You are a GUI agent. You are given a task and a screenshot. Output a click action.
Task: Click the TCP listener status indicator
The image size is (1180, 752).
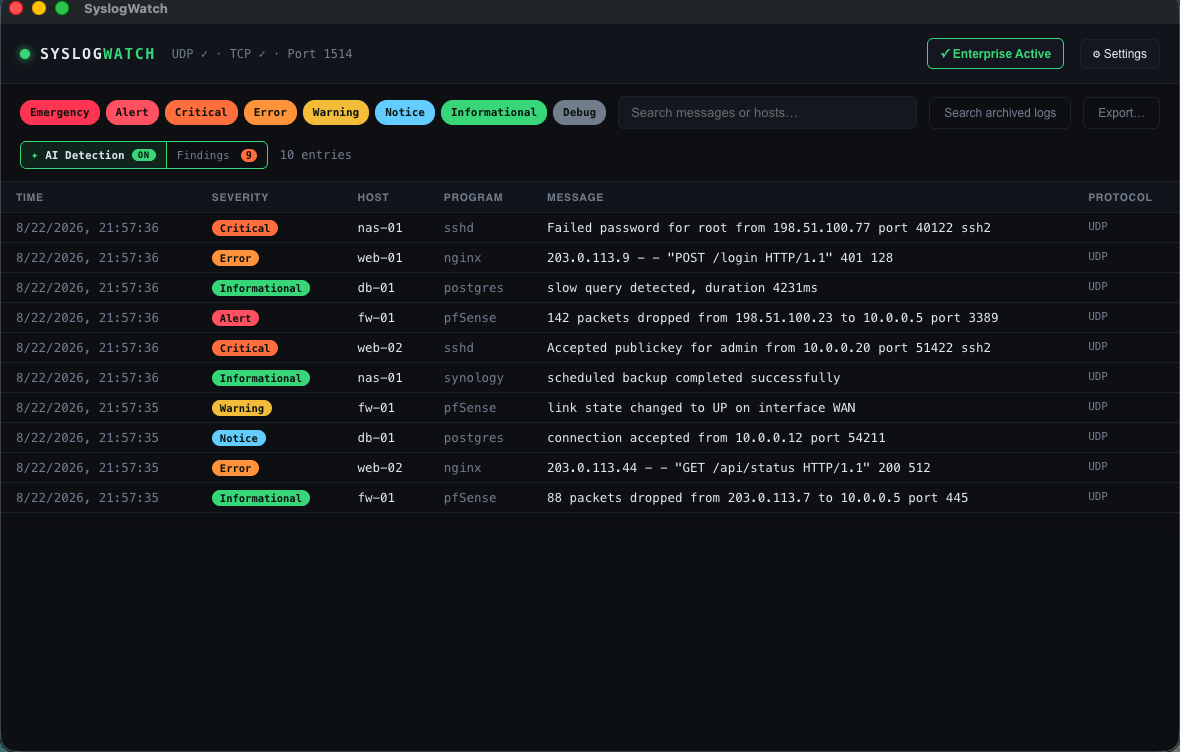pyautogui.click(x=248, y=53)
